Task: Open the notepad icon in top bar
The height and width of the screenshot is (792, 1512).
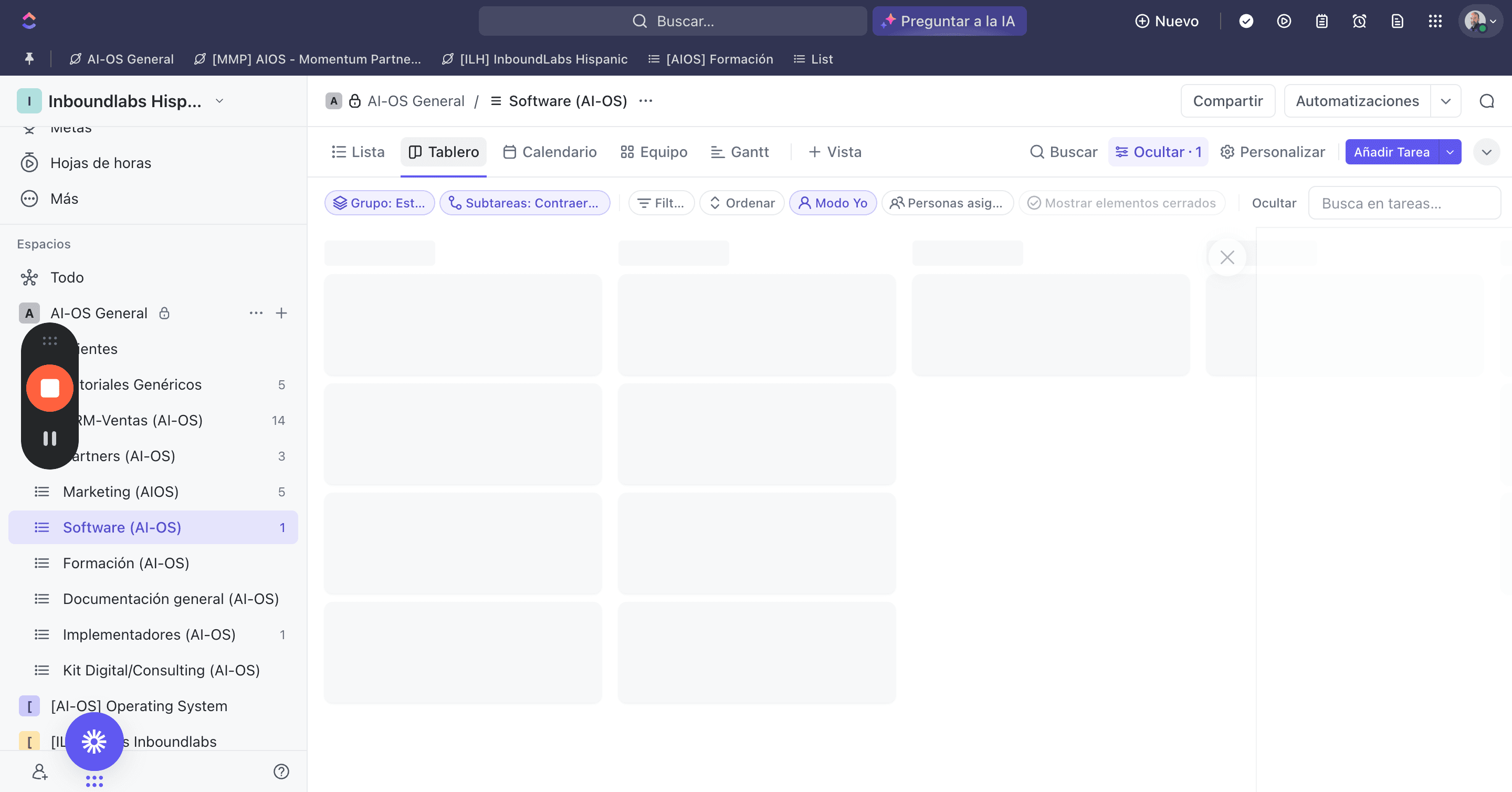Action: (1322, 21)
